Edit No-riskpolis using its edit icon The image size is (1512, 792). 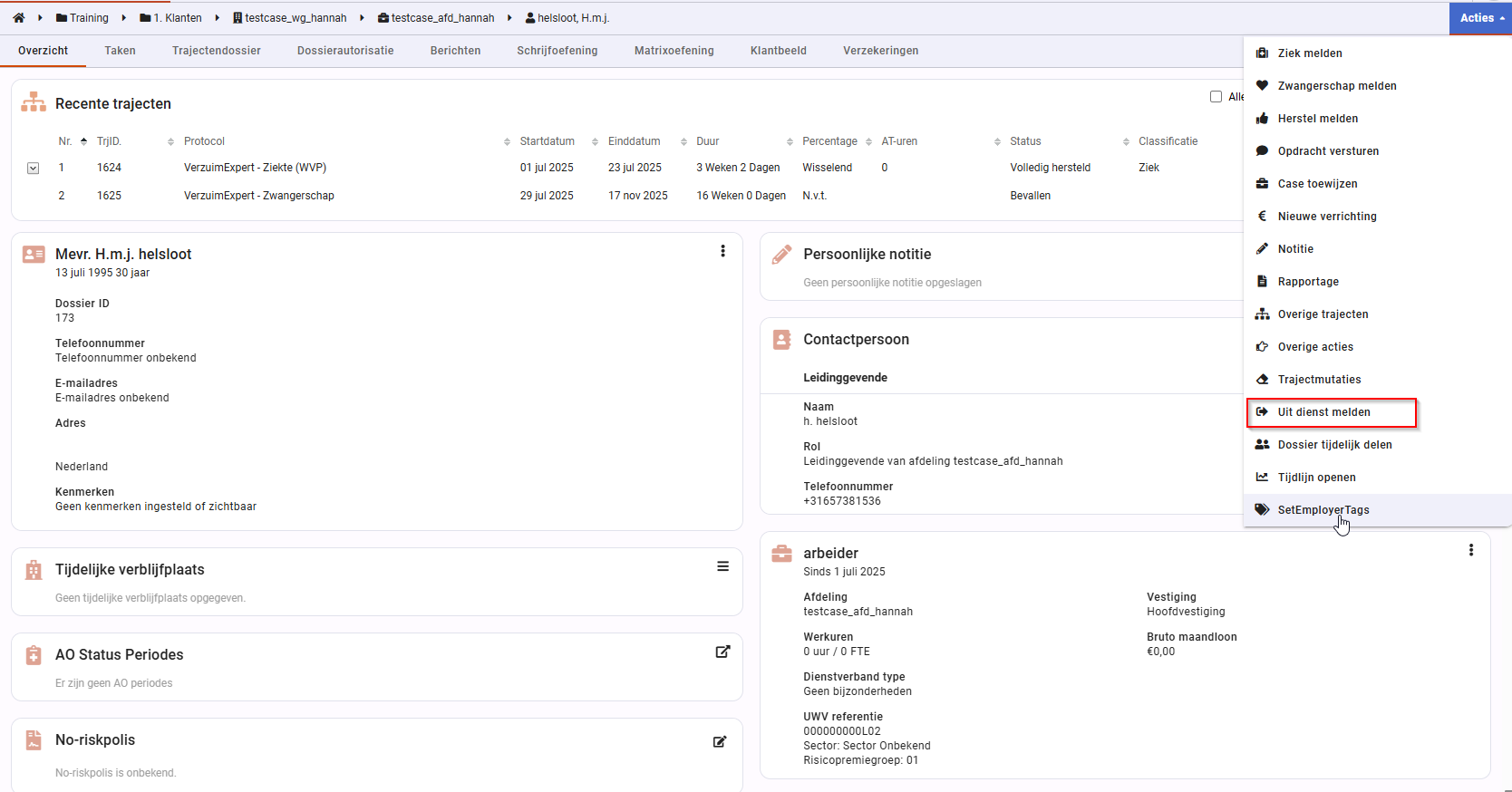720,741
